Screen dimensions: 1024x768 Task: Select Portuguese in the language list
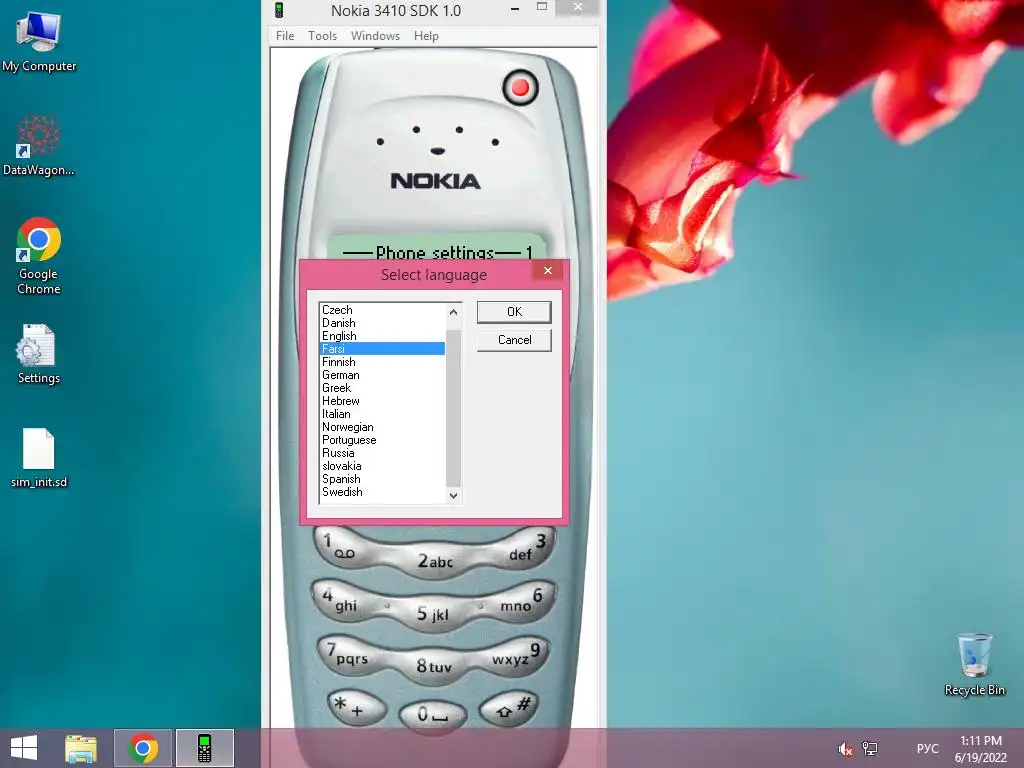(x=383, y=440)
